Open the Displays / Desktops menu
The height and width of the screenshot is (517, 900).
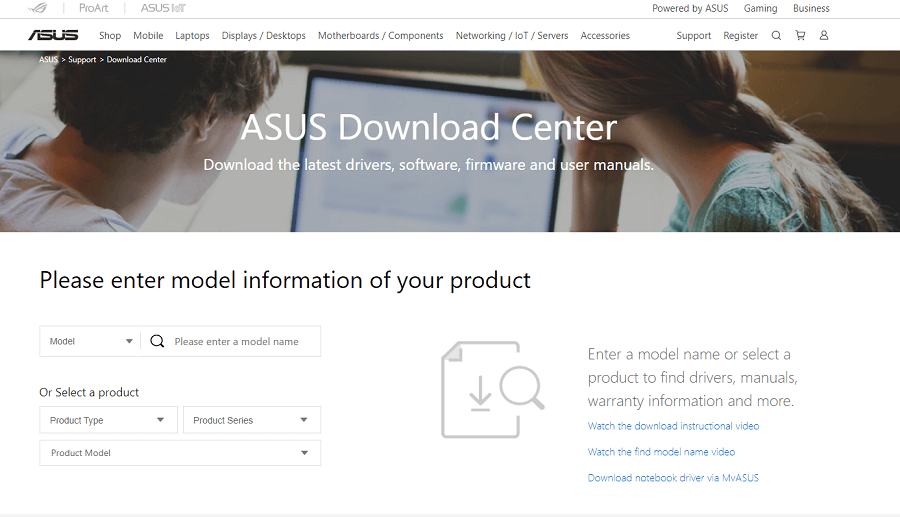[x=263, y=36]
